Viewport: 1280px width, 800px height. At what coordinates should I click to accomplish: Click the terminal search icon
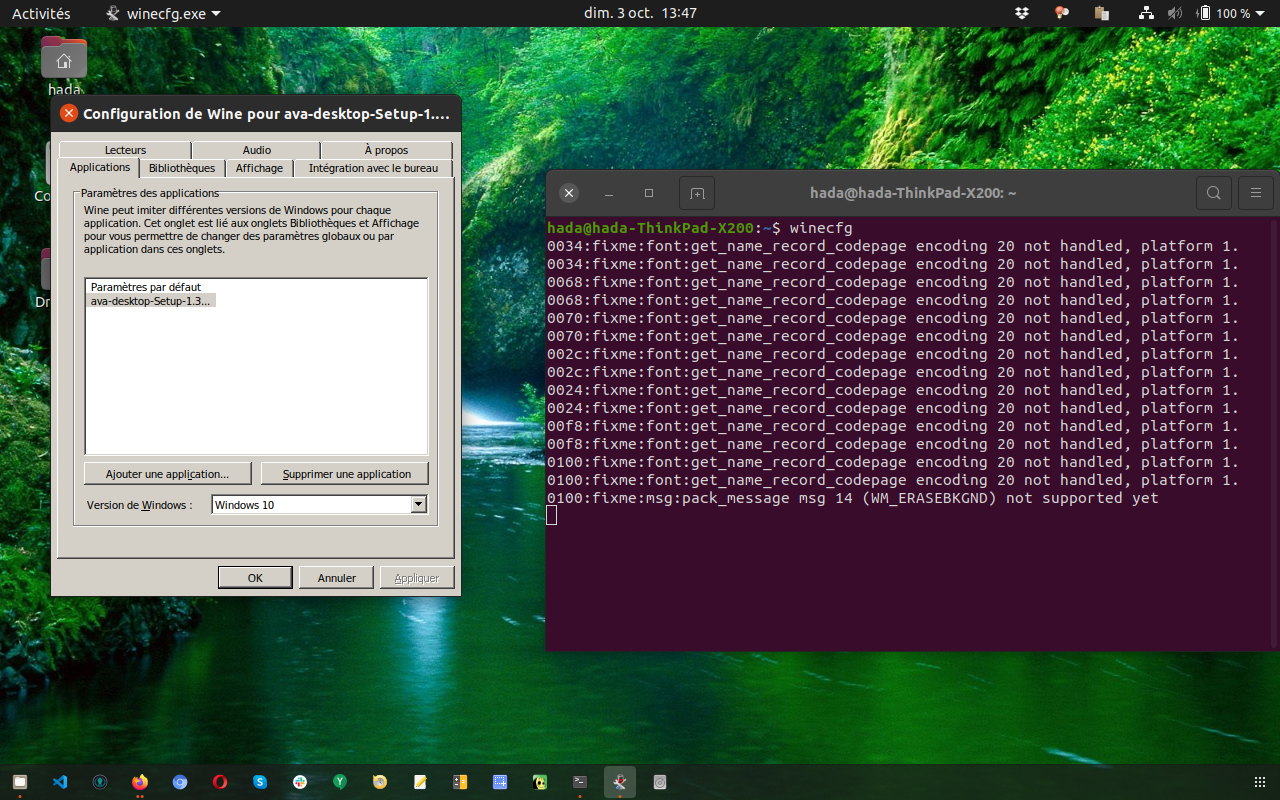click(1214, 193)
